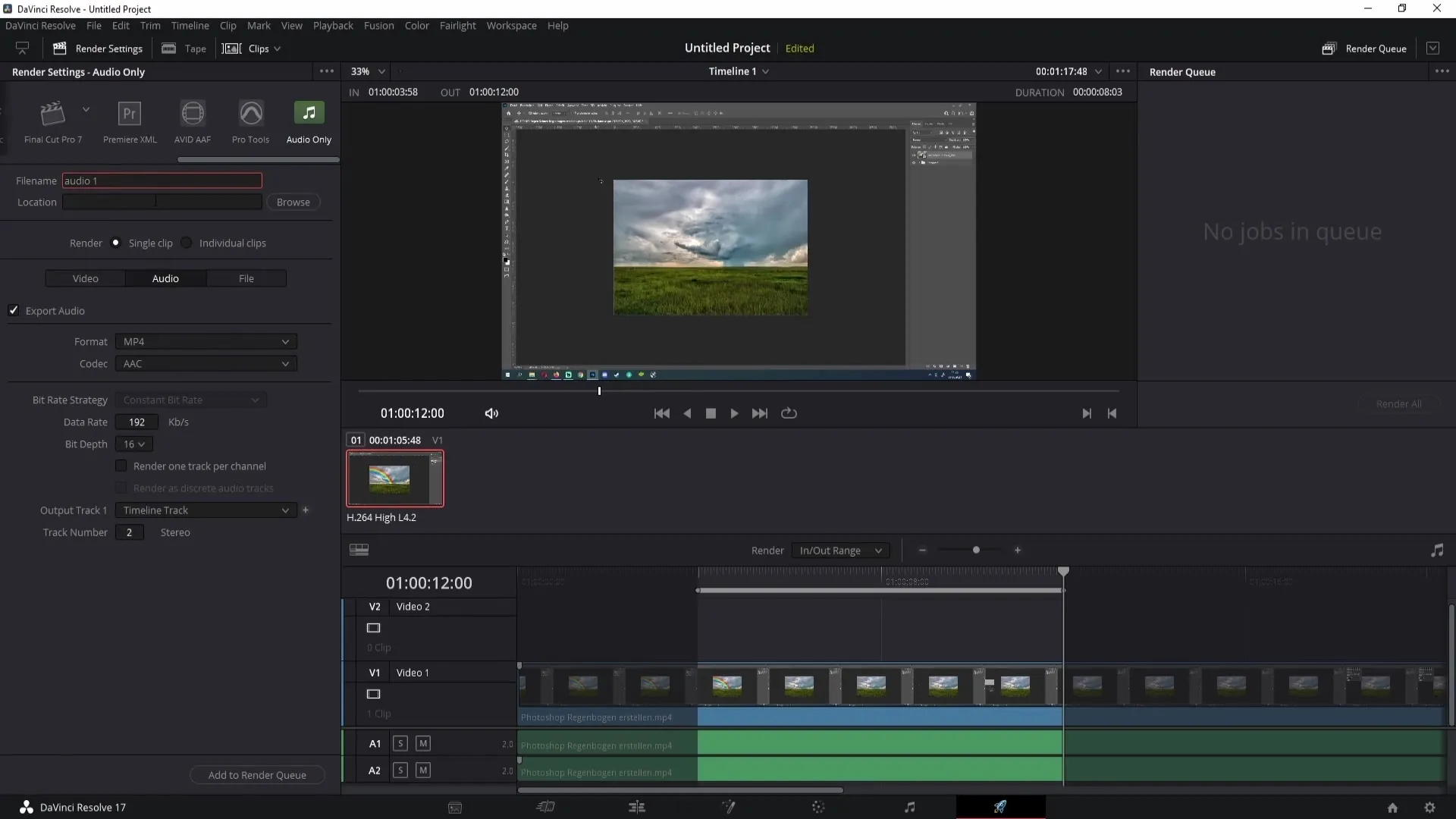Play in reverse in the viewer
Screen dimensions: 1456x819
(x=687, y=413)
